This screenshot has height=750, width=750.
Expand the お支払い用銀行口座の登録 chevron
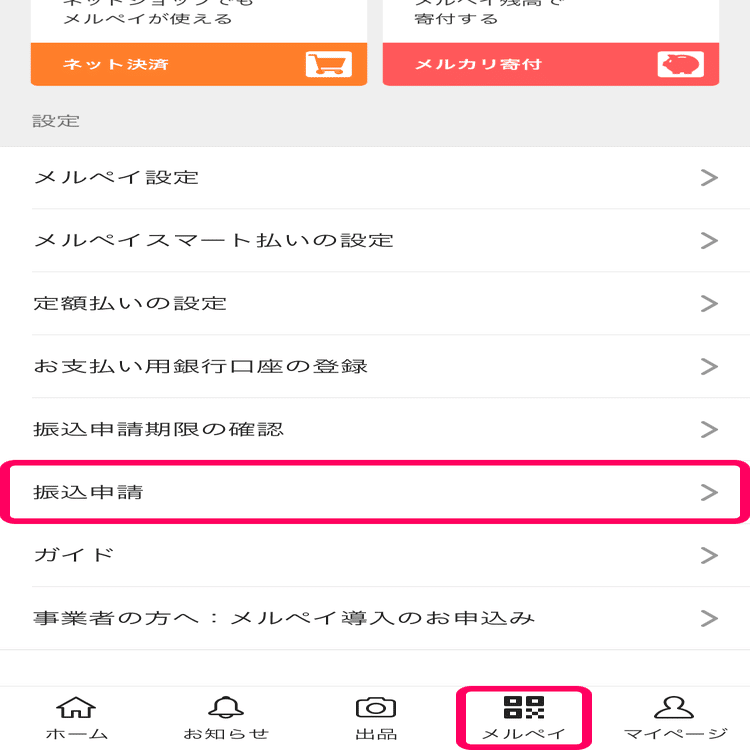pos(709,366)
